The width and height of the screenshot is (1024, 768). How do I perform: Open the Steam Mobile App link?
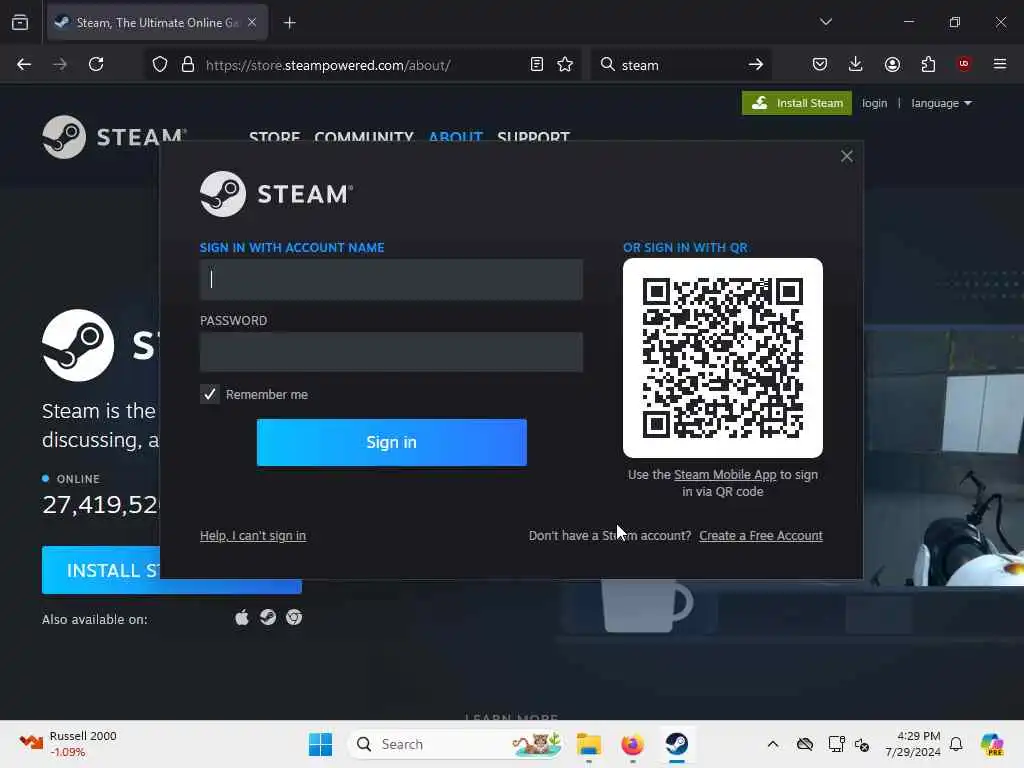(x=725, y=475)
